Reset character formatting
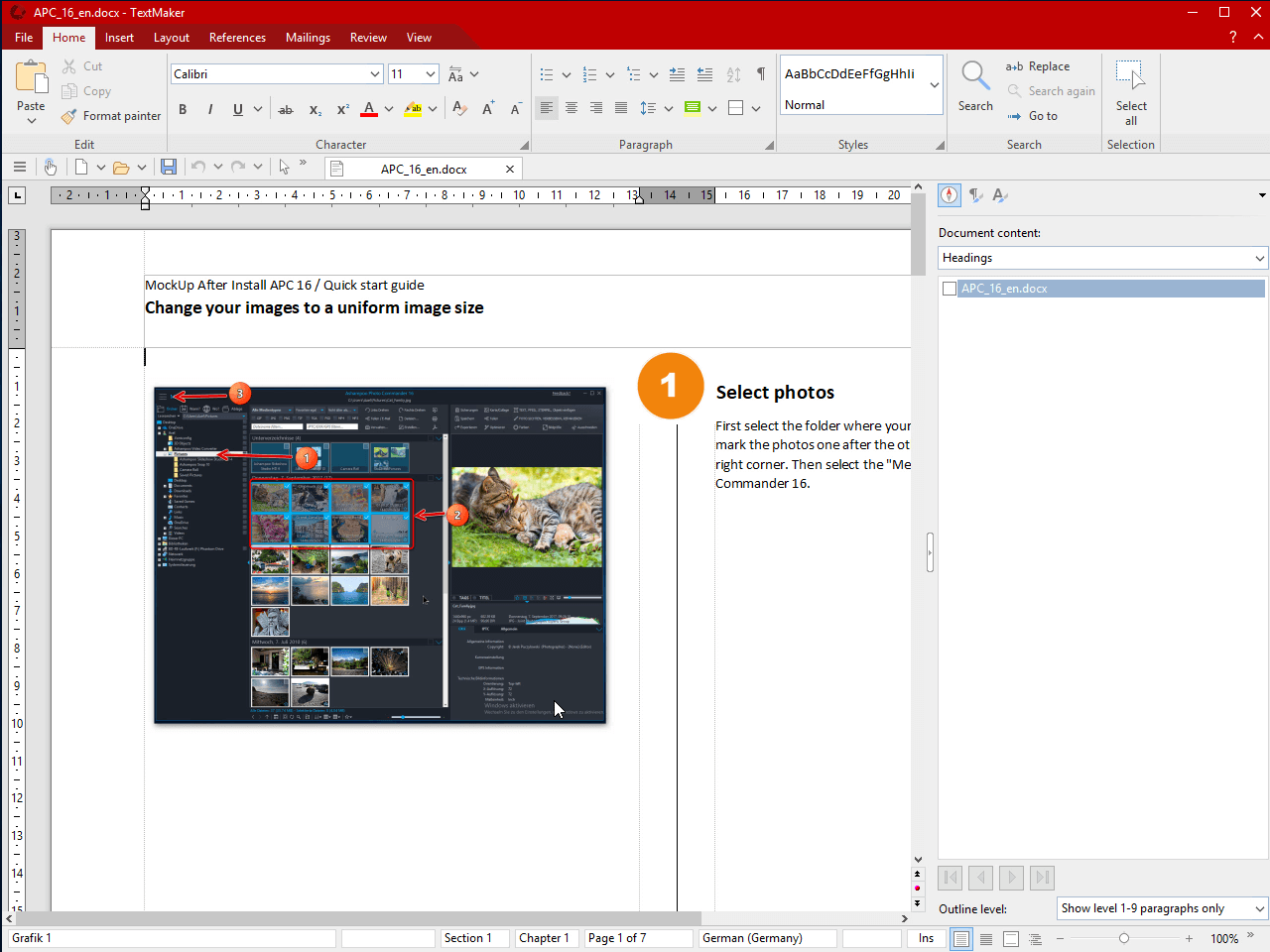This screenshot has width=1270, height=952. point(459,109)
